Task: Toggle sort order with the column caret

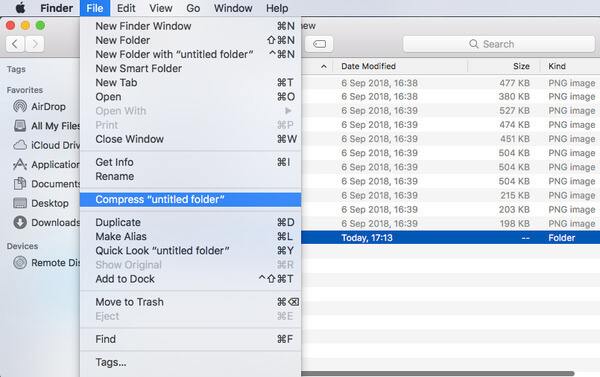Action: point(324,67)
